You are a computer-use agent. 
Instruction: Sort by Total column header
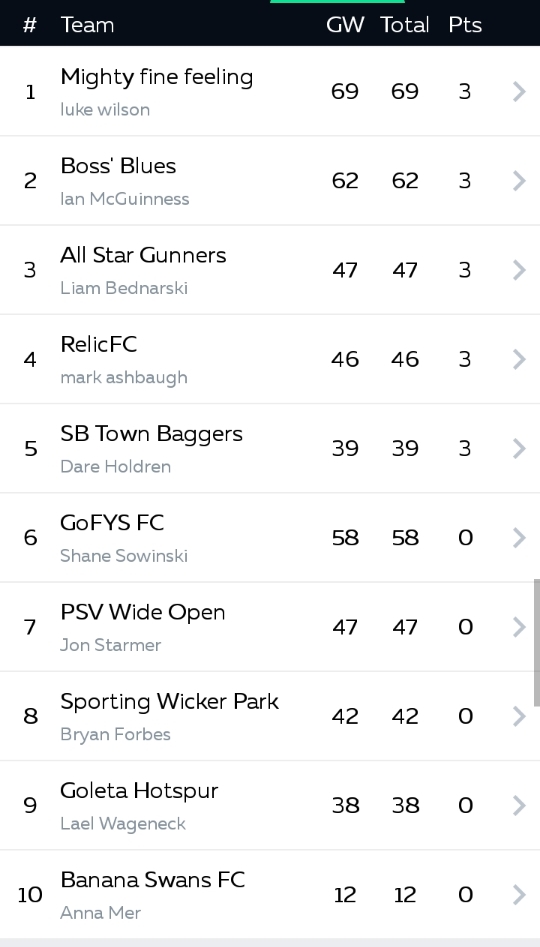click(x=405, y=25)
